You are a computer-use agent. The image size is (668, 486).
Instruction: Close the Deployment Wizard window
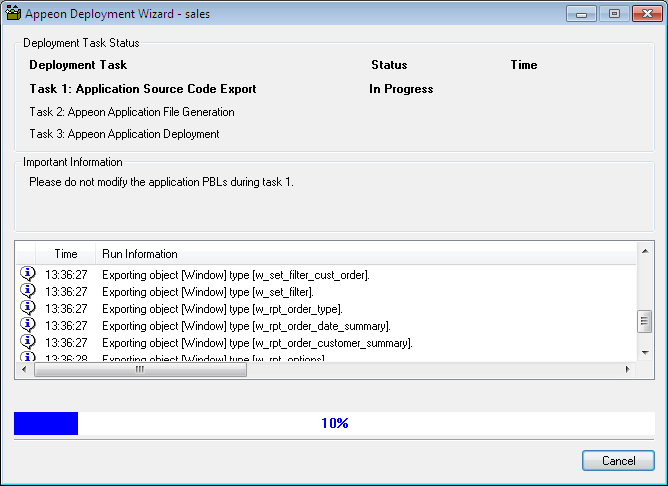pyautogui.click(x=647, y=14)
